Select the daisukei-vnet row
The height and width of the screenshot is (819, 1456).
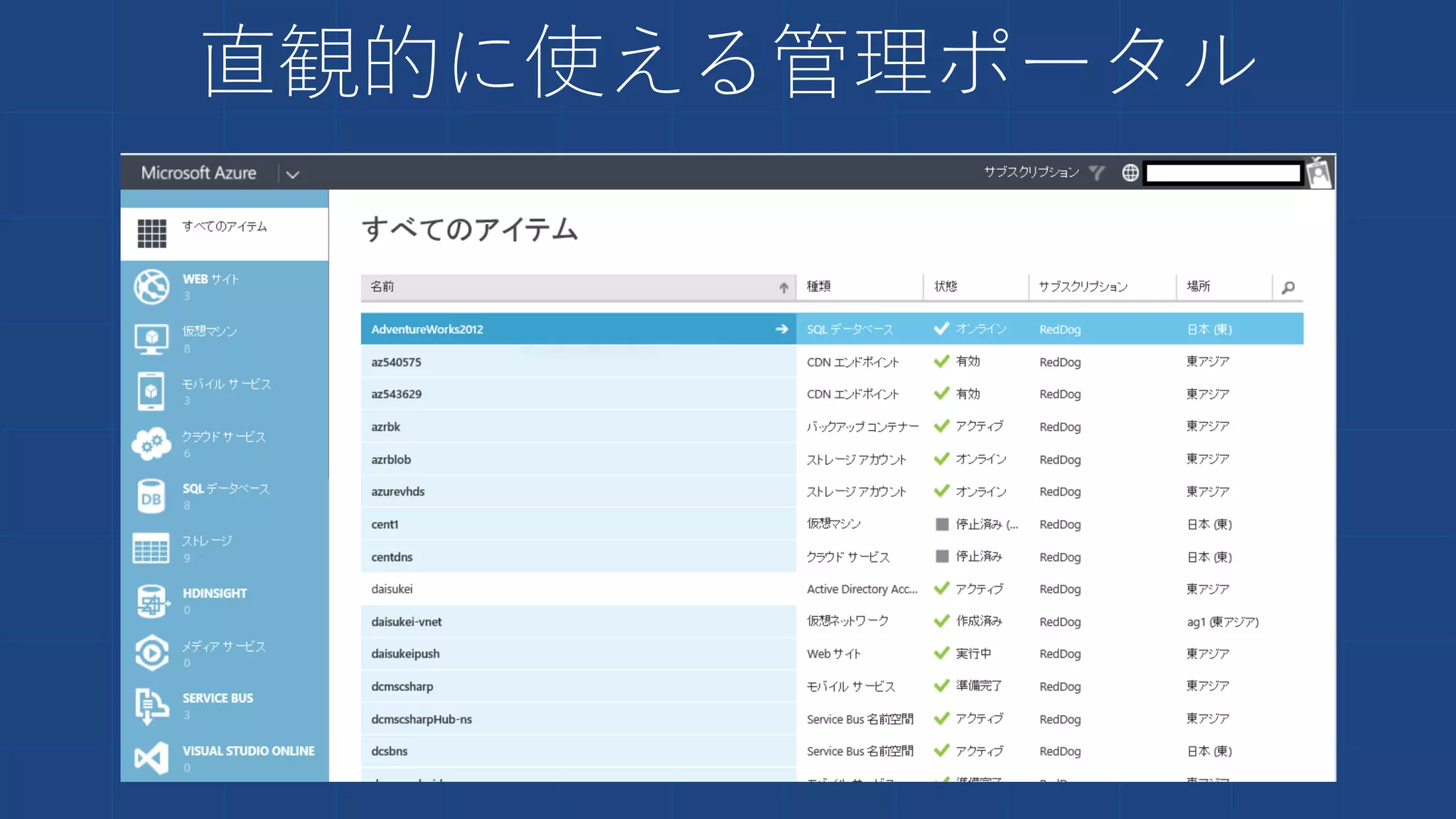pyautogui.click(x=832, y=621)
